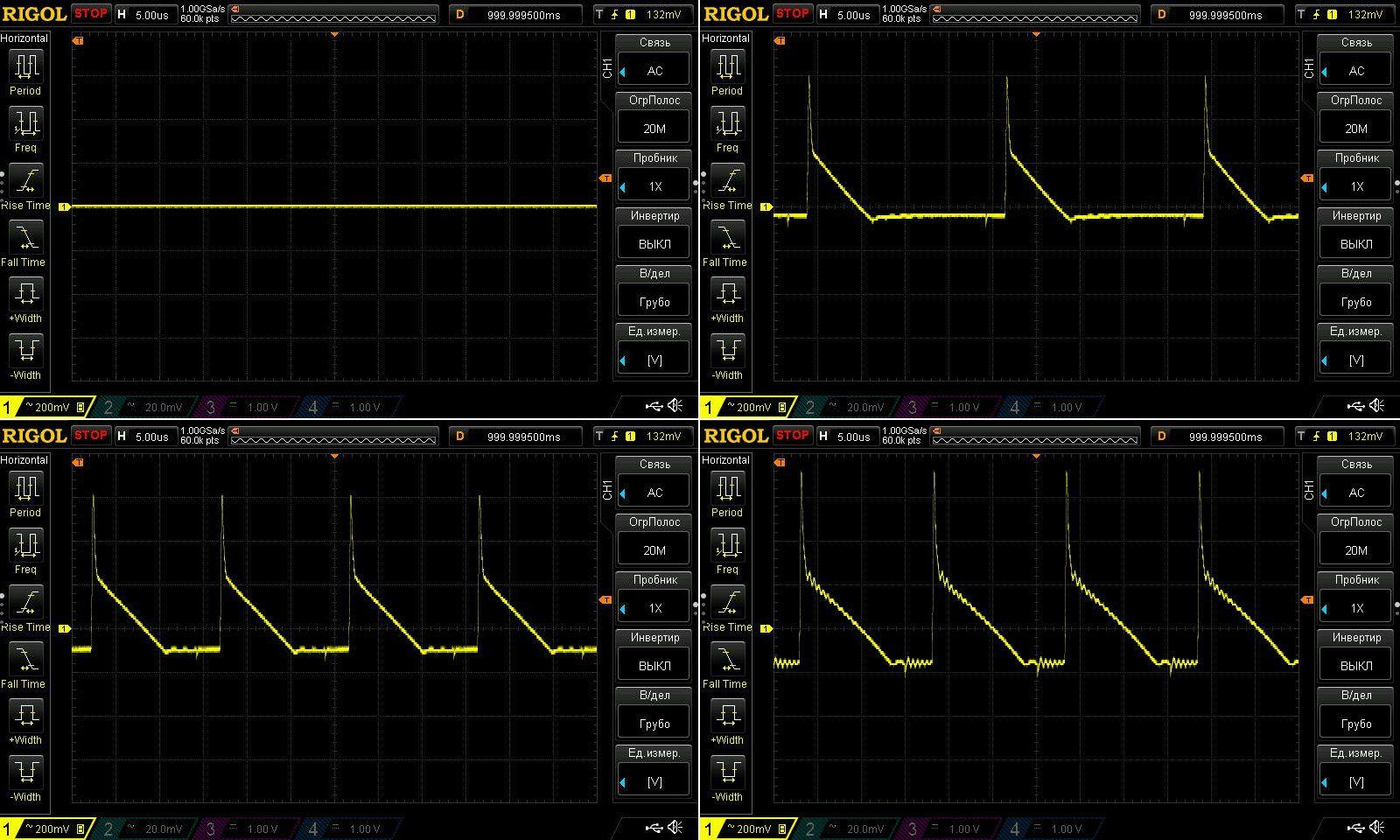Click the Period measurement icon in top-left panel

[x=25, y=66]
